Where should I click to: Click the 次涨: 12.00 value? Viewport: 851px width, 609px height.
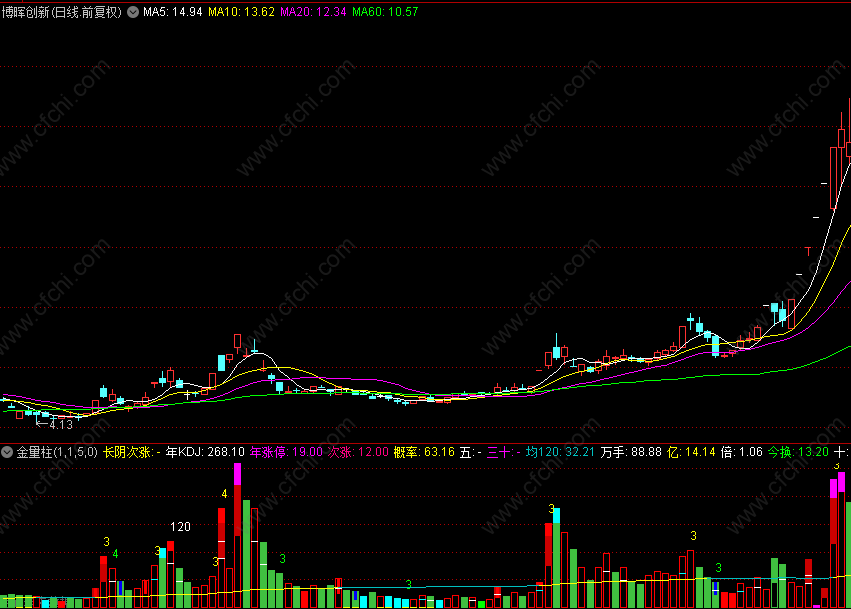point(358,452)
